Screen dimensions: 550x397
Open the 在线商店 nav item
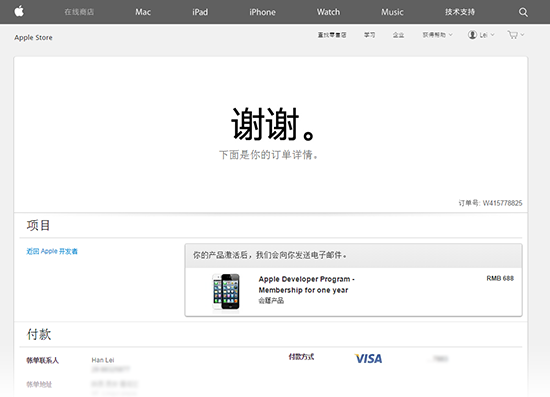(x=79, y=12)
